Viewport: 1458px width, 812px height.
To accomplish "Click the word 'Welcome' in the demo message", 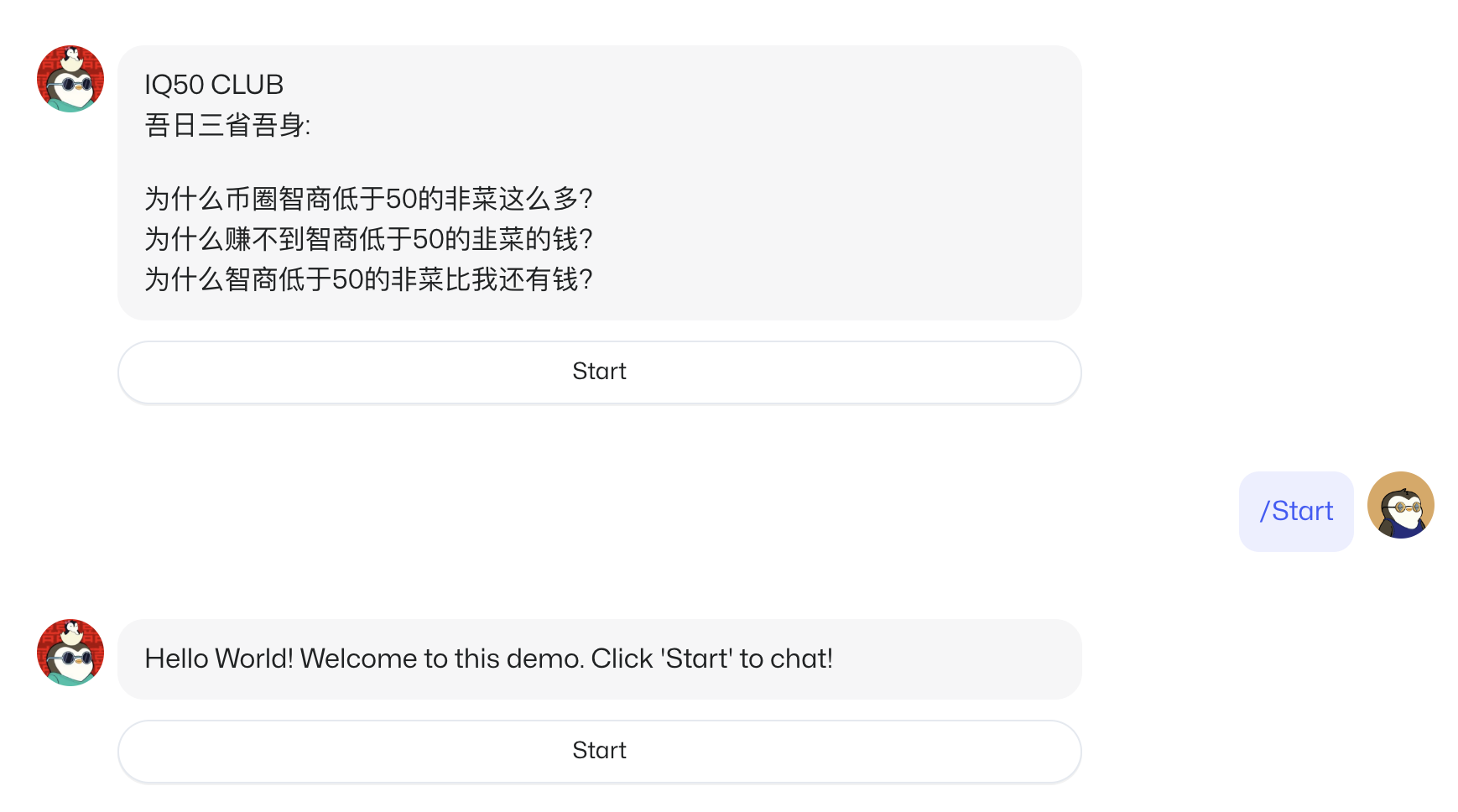I will 358,658.
